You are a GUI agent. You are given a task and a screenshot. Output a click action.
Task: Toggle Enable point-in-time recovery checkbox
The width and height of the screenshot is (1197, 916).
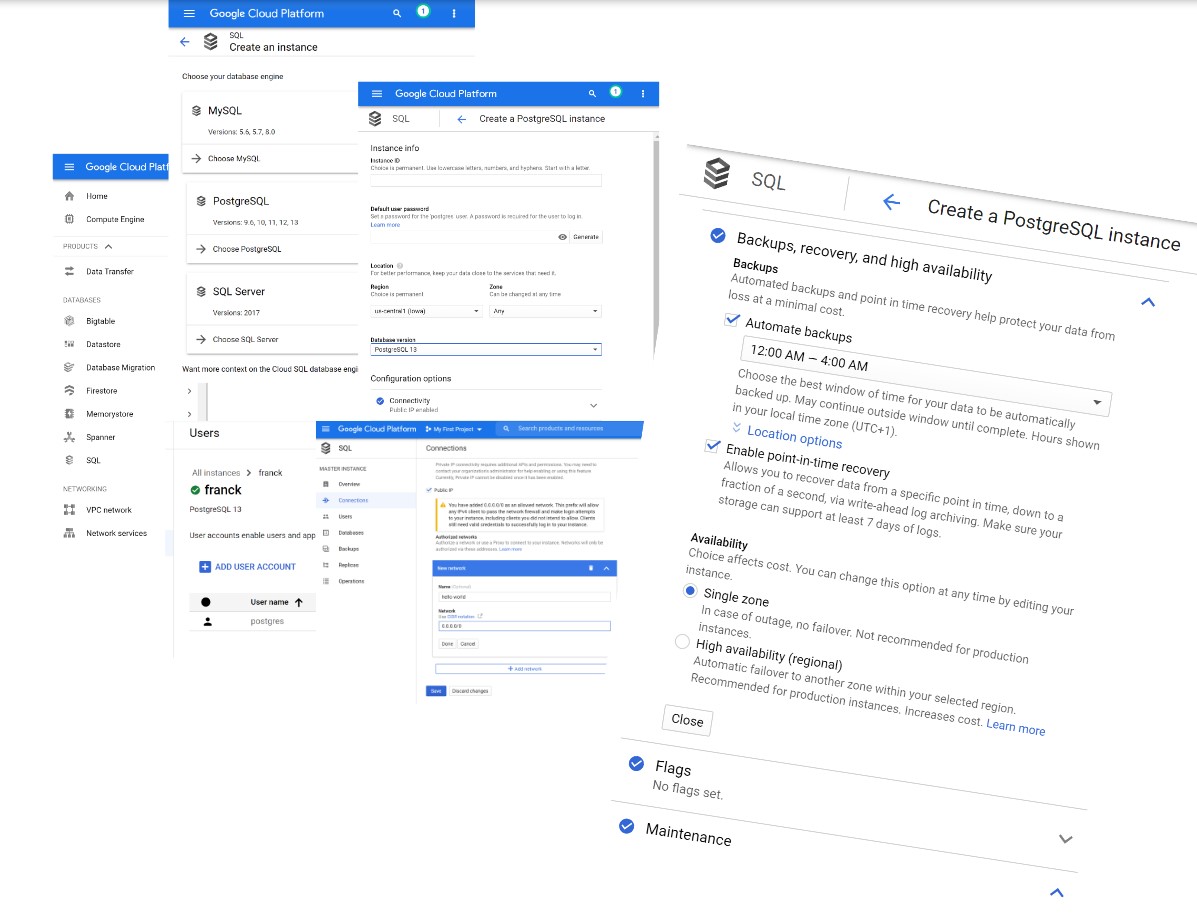713,445
